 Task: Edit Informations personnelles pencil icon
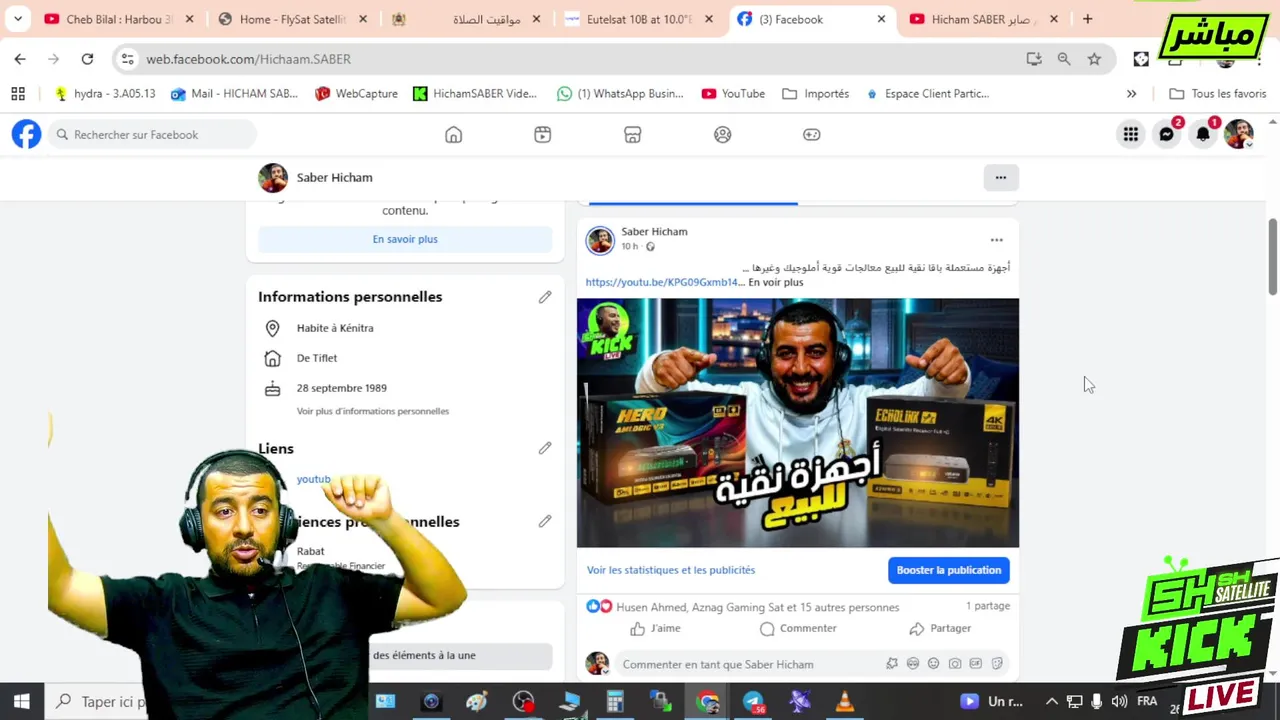pos(545,297)
